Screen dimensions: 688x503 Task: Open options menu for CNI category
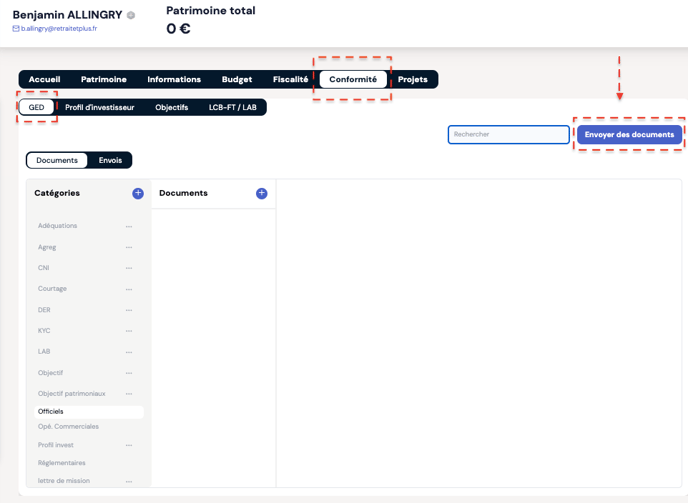pyautogui.click(x=129, y=268)
